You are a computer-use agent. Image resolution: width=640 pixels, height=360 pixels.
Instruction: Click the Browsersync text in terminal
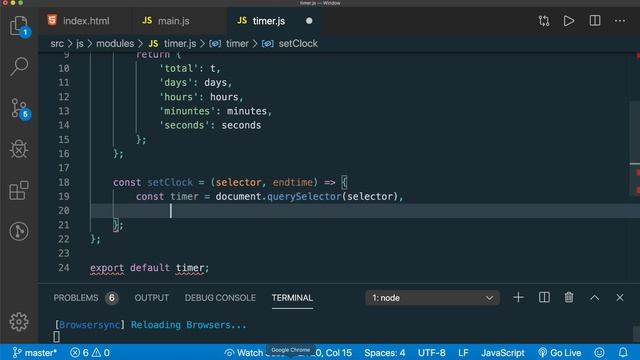tap(89, 325)
